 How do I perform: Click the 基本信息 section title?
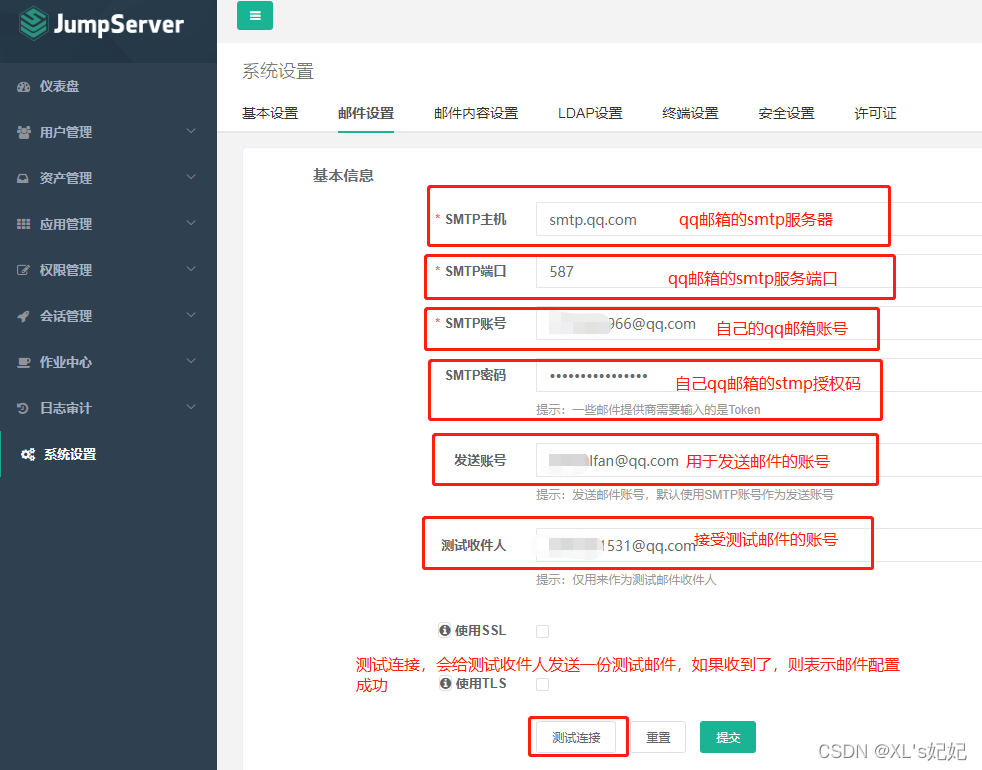[343, 176]
